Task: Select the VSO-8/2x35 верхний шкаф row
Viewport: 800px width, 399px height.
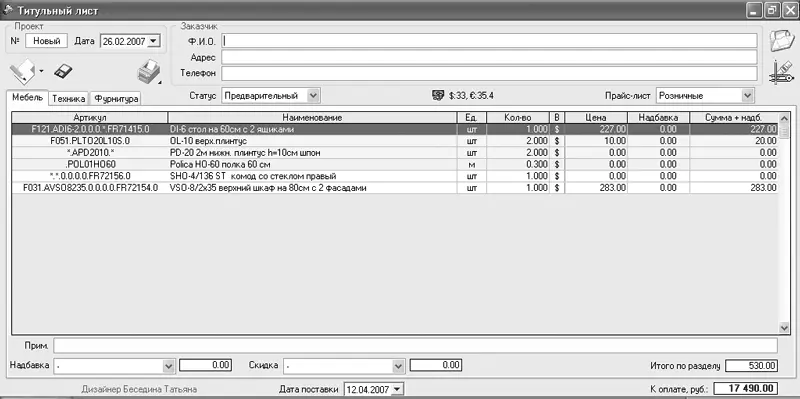Action: 395,188
